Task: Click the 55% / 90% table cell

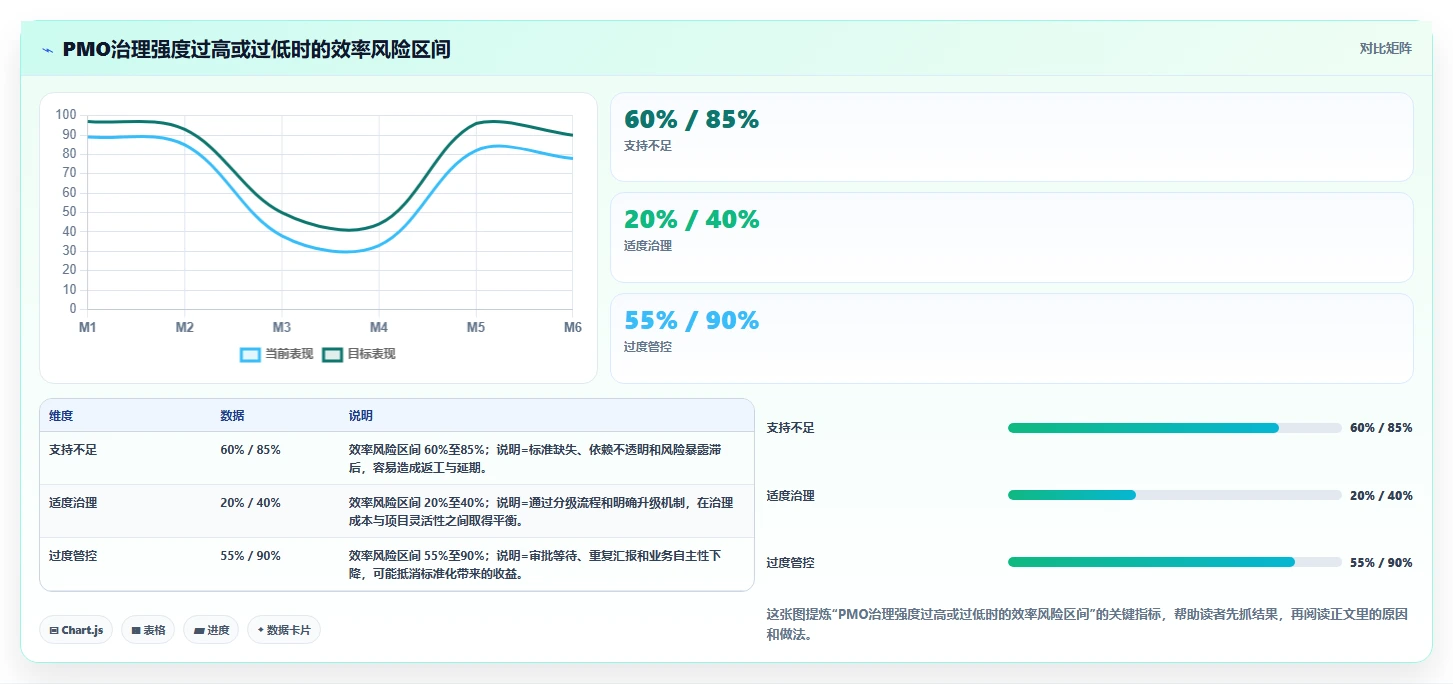Action: 250,556
